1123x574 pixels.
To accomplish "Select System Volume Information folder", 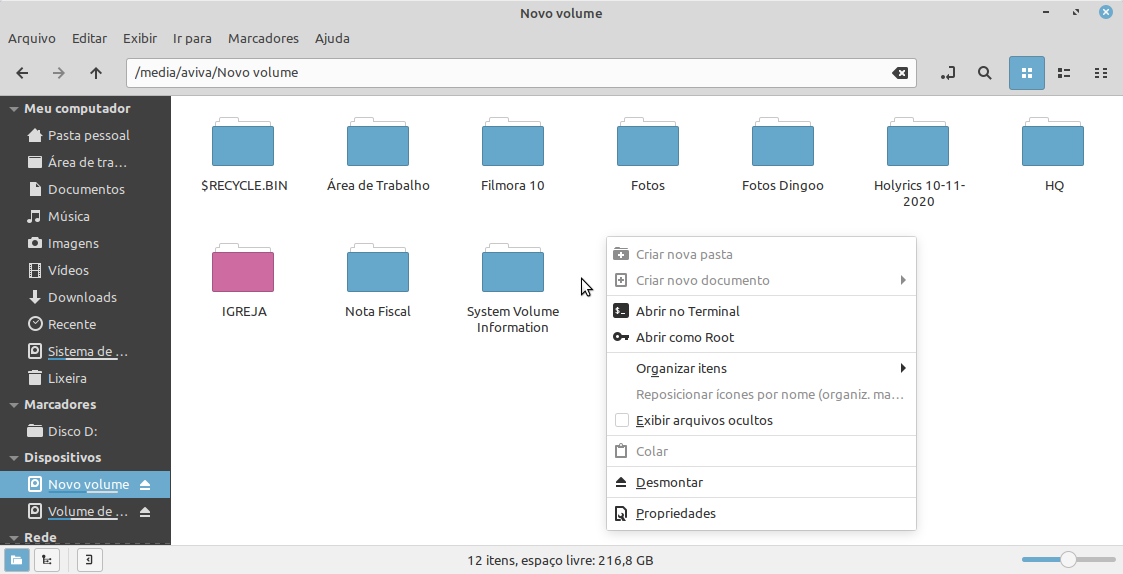I will pyautogui.click(x=513, y=289).
